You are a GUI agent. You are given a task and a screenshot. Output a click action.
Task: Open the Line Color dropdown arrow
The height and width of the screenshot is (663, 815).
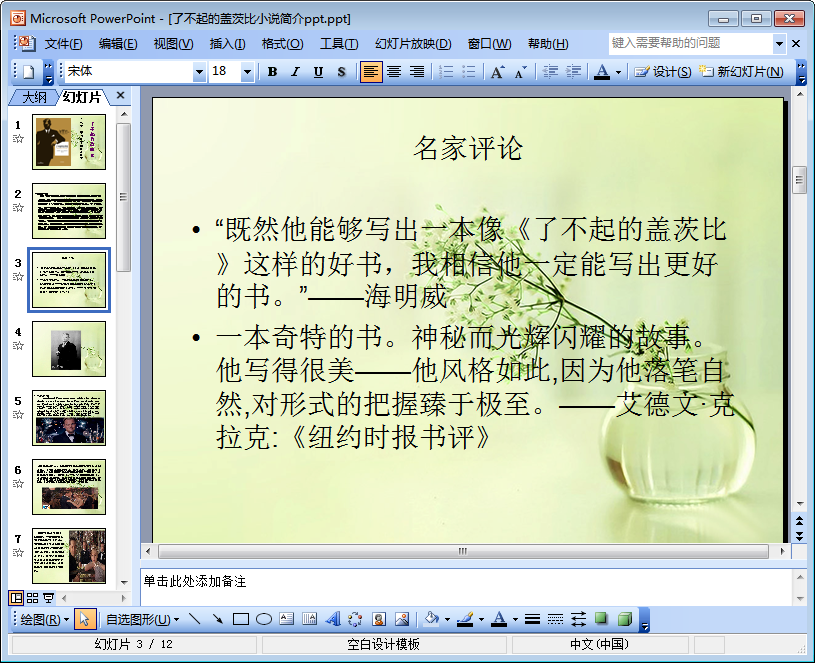[x=481, y=619]
